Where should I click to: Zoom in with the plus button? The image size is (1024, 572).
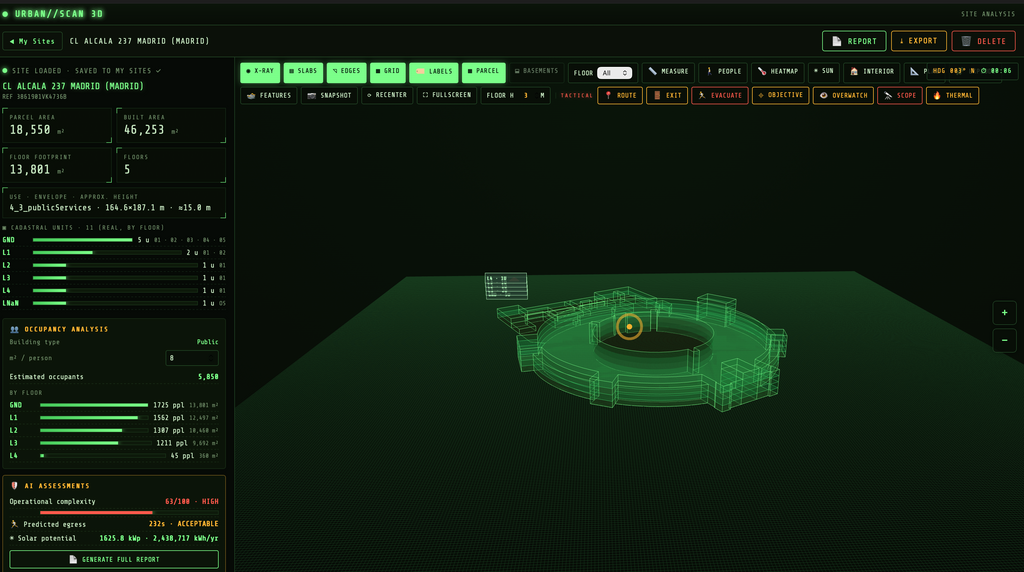pyautogui.click(x=1004, y=313)
